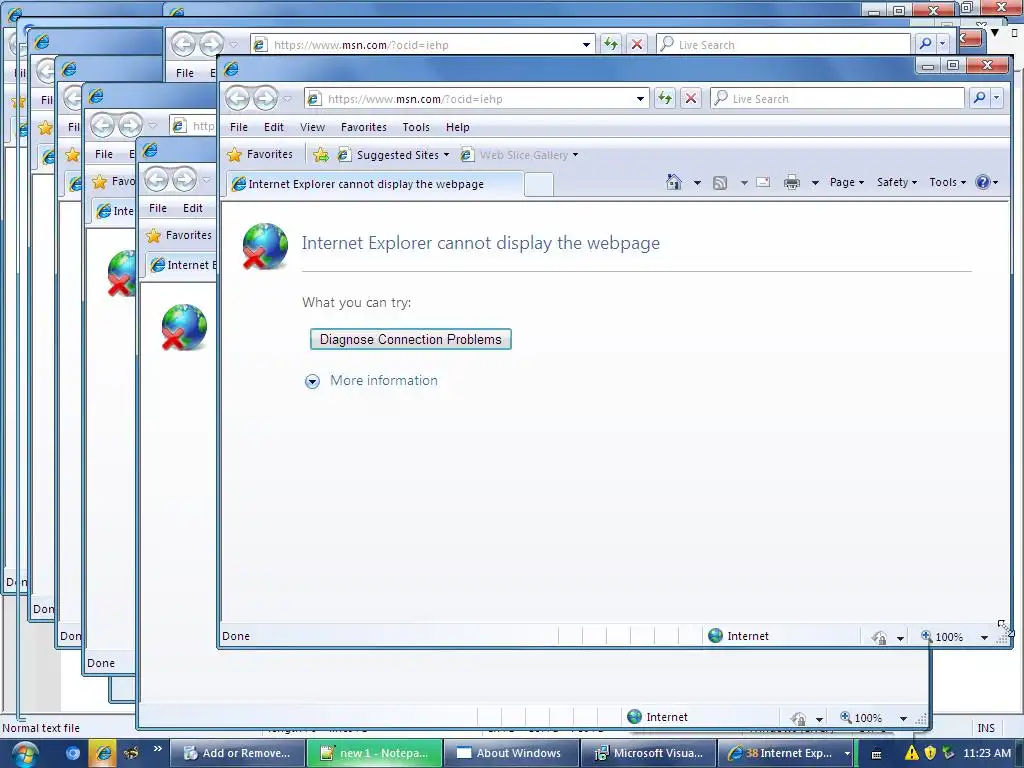The width and height of the screenshot is (1024, 768).
Task: Click Back arrow in front IE window
Action: pyautogui.click(x=238, y=99)
